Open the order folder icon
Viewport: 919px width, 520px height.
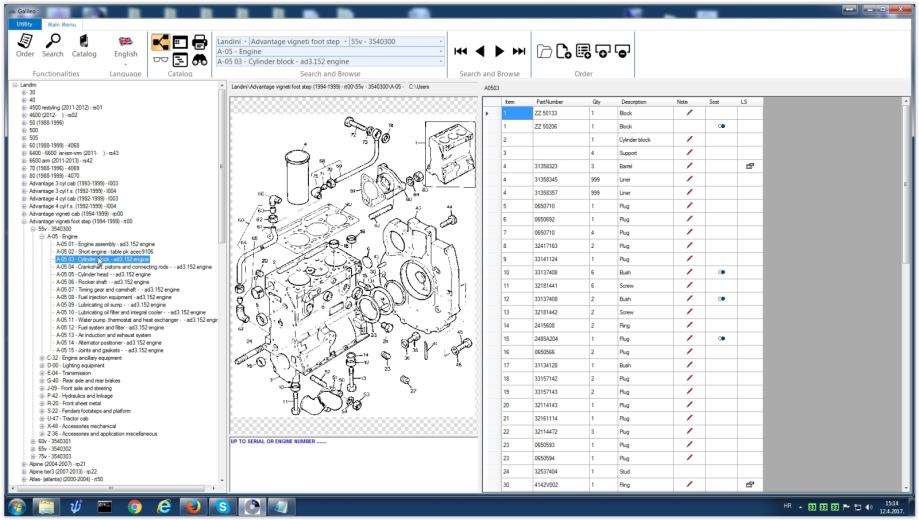(x=545, y=50)
